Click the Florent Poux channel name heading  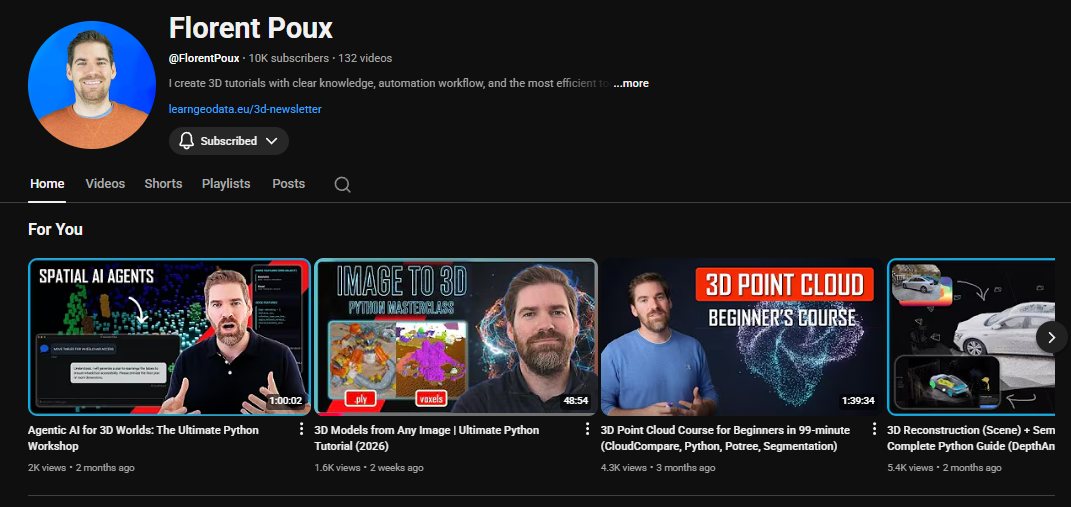251,28
